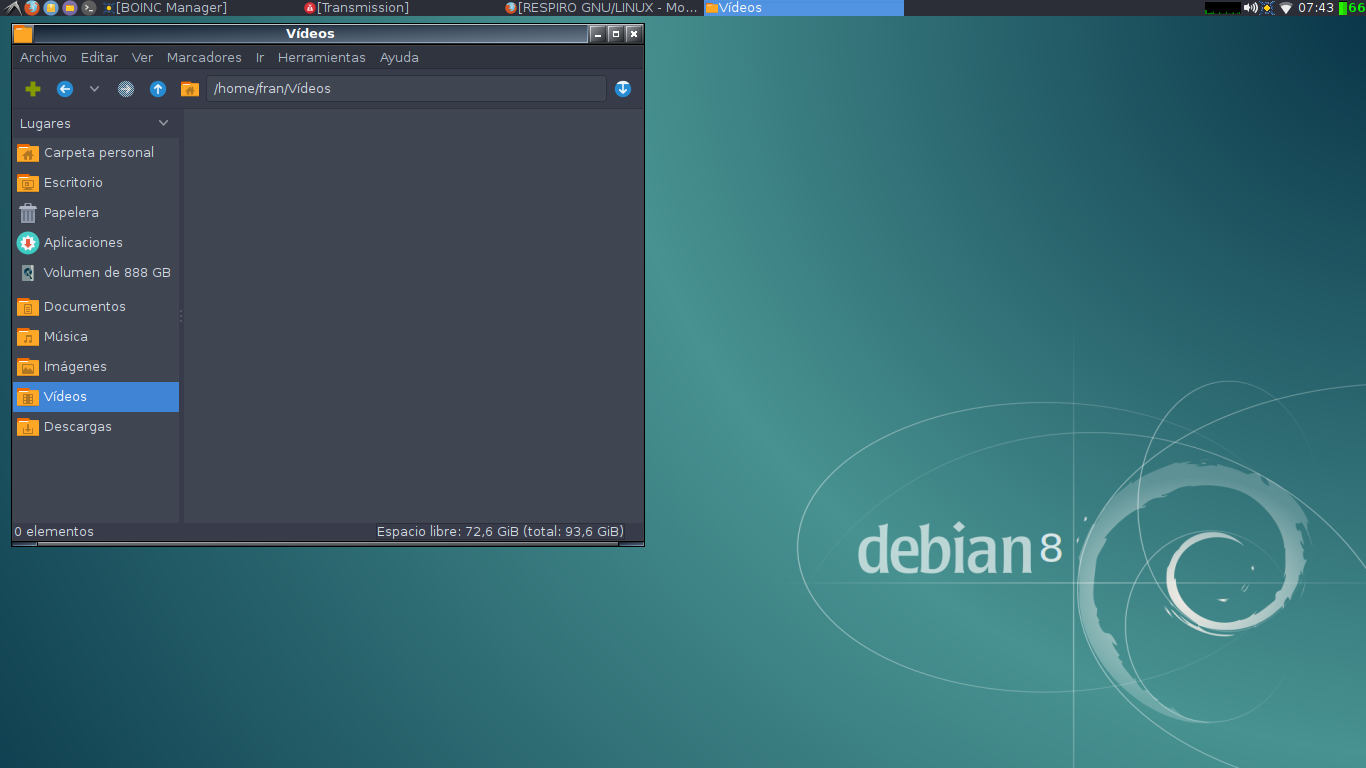This screenshot has width=1366, height=768.
Task: Go back using the blue back arrow
Action: coord(64,88)
